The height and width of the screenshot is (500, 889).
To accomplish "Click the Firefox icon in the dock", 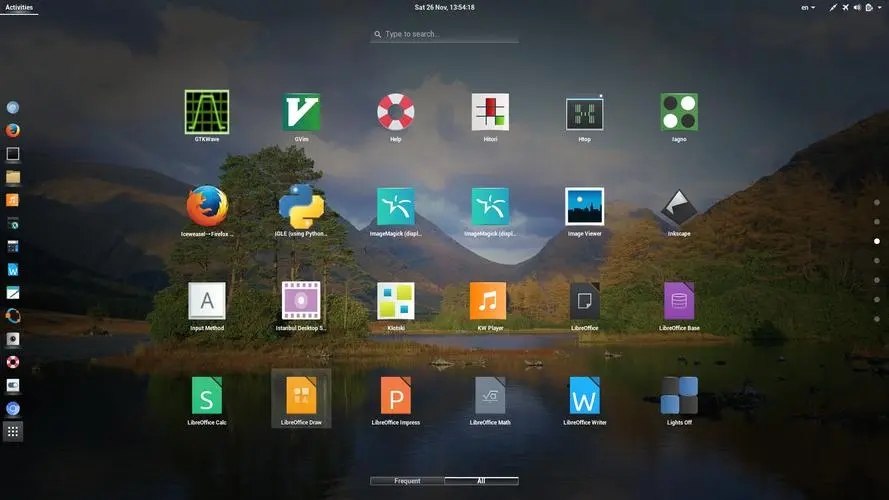I will [x=12, y=130].
